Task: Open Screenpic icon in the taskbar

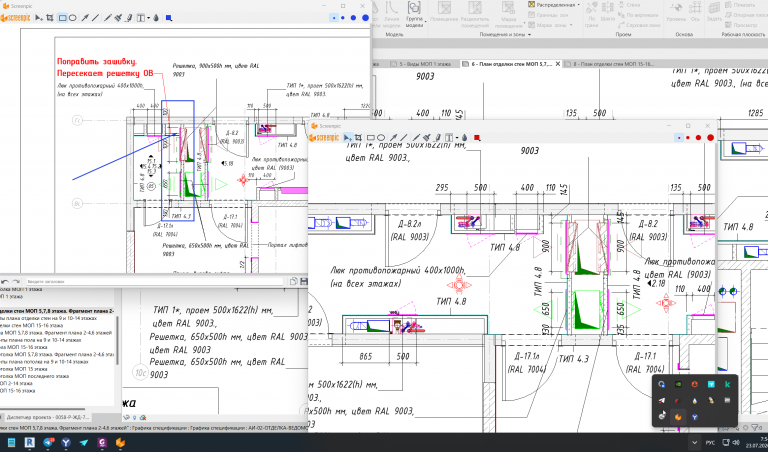Action: (120, 443)
